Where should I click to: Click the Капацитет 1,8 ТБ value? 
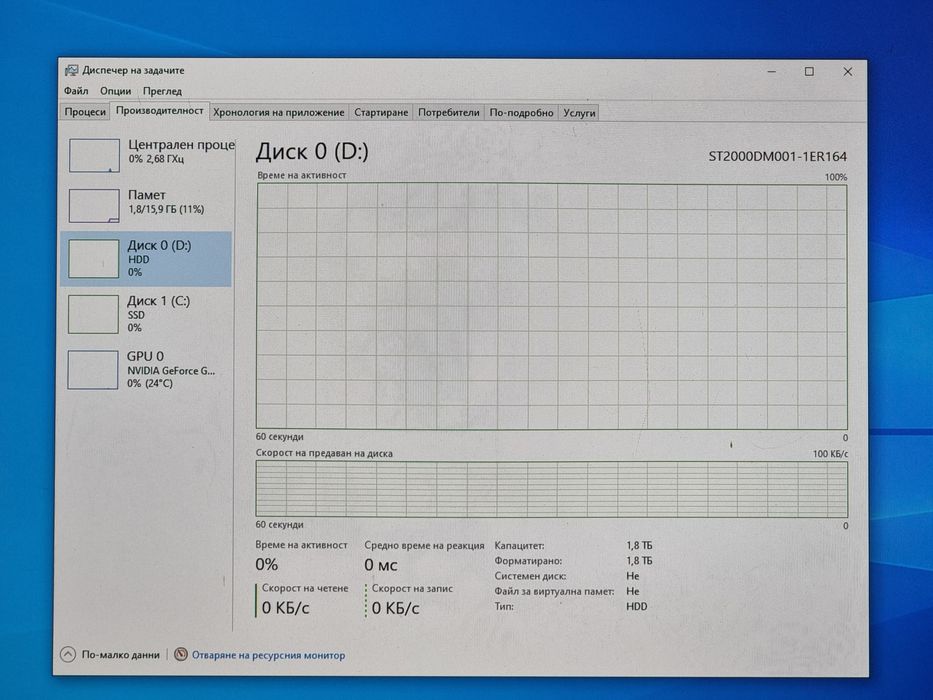click(639, 545)
